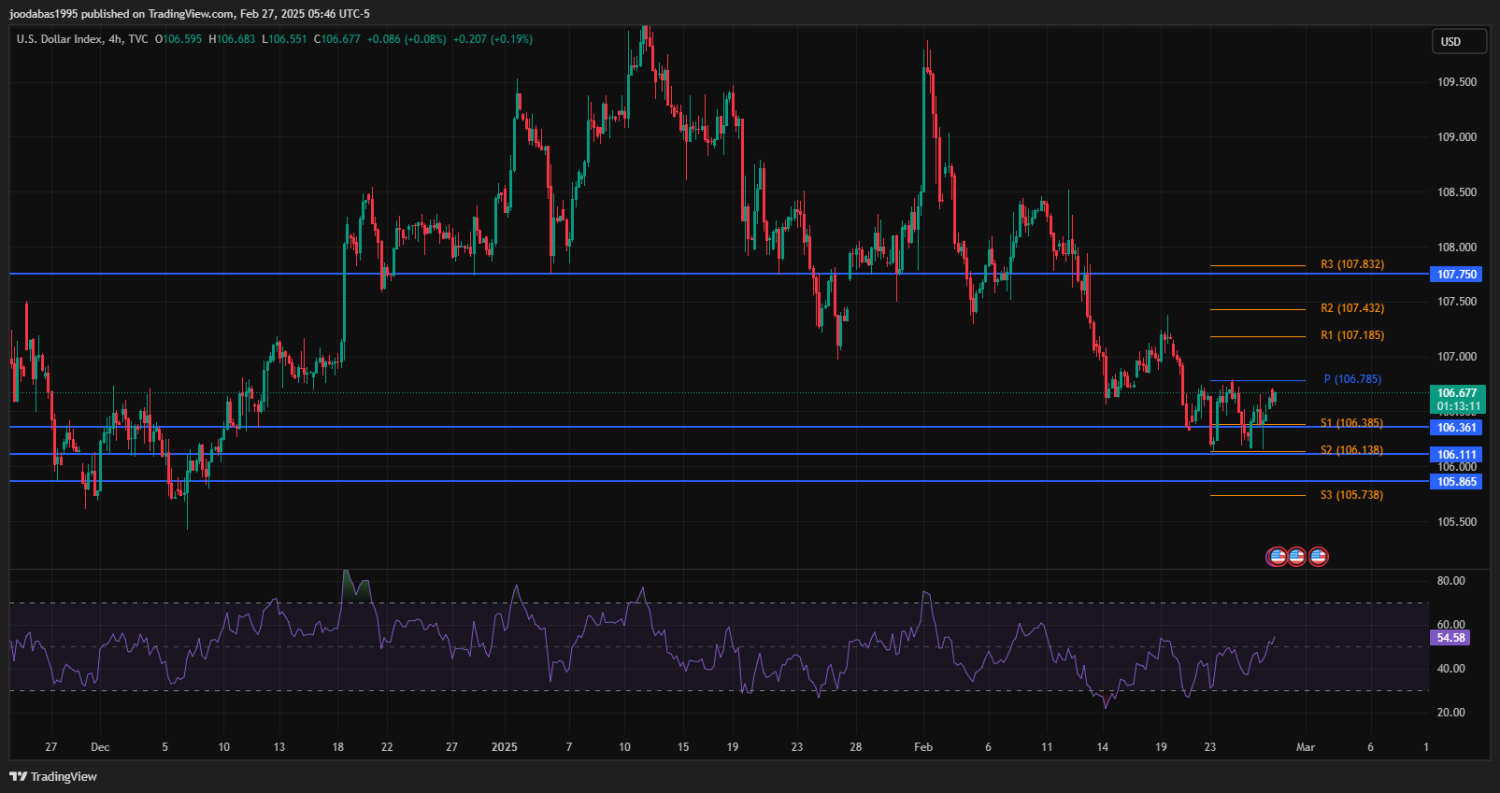
Task: Select the 105.865 horizontal line price label
Action: point(1457,481)
